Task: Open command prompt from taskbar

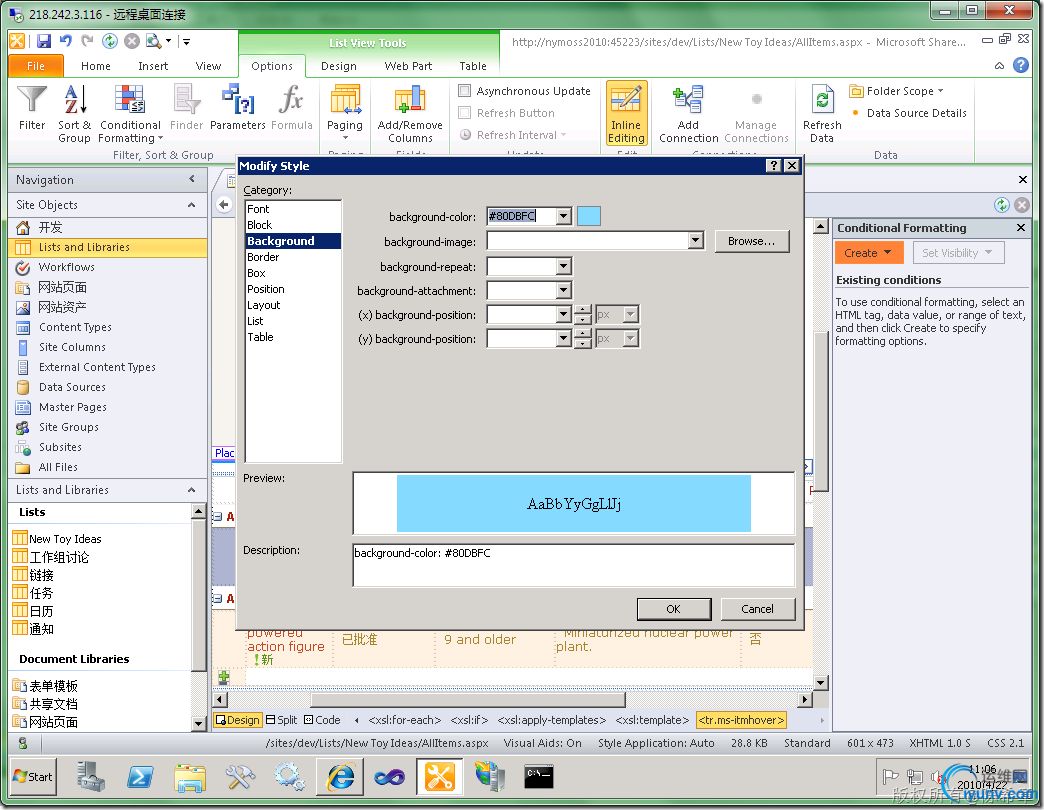Action: tap(538, 777)
